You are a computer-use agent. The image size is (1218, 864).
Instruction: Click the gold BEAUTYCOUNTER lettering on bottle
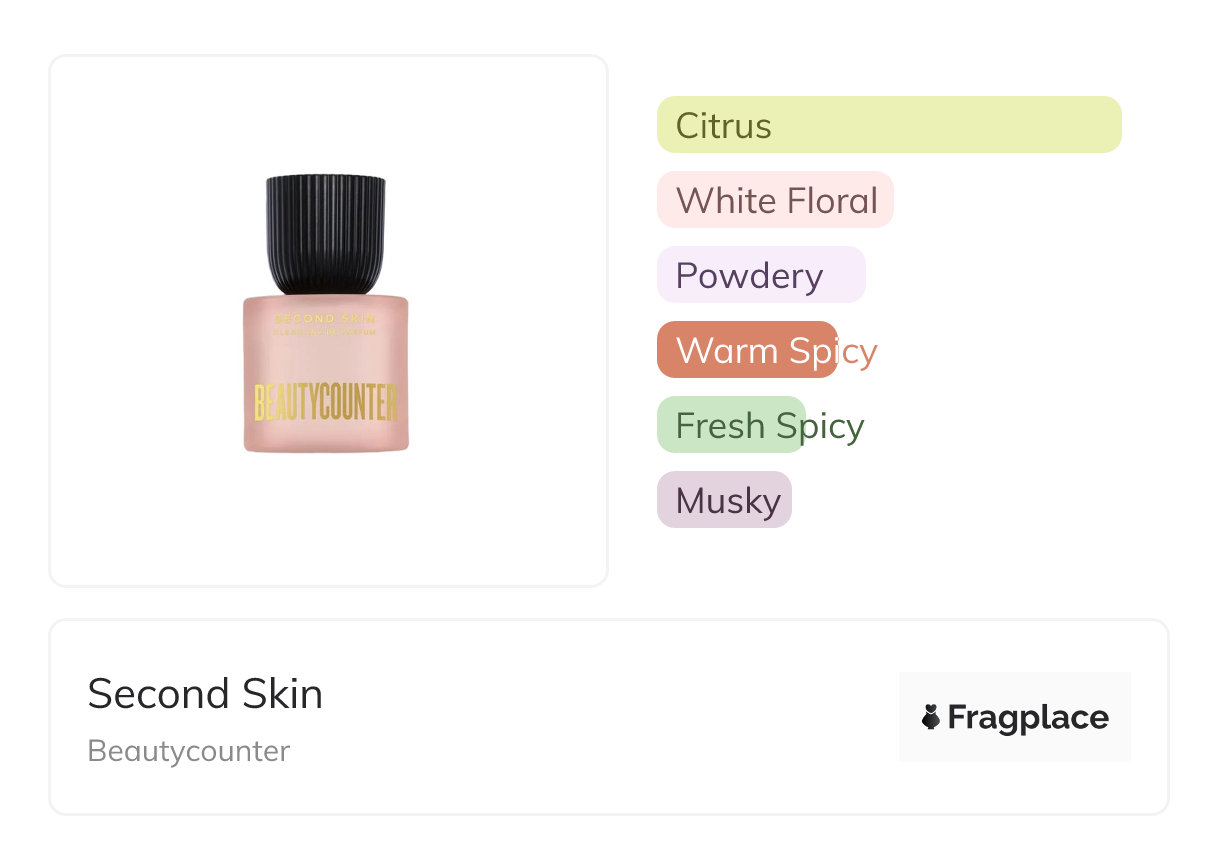326,402
